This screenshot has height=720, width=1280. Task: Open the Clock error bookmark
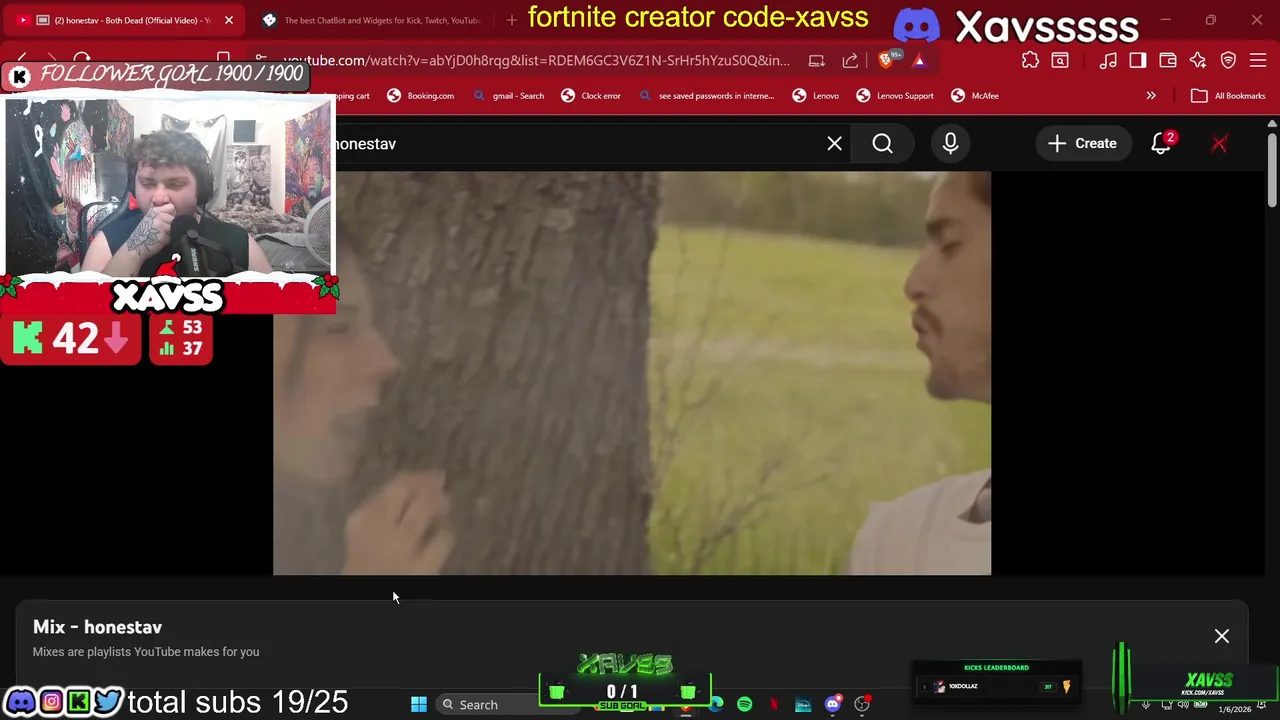pos(591,96)
